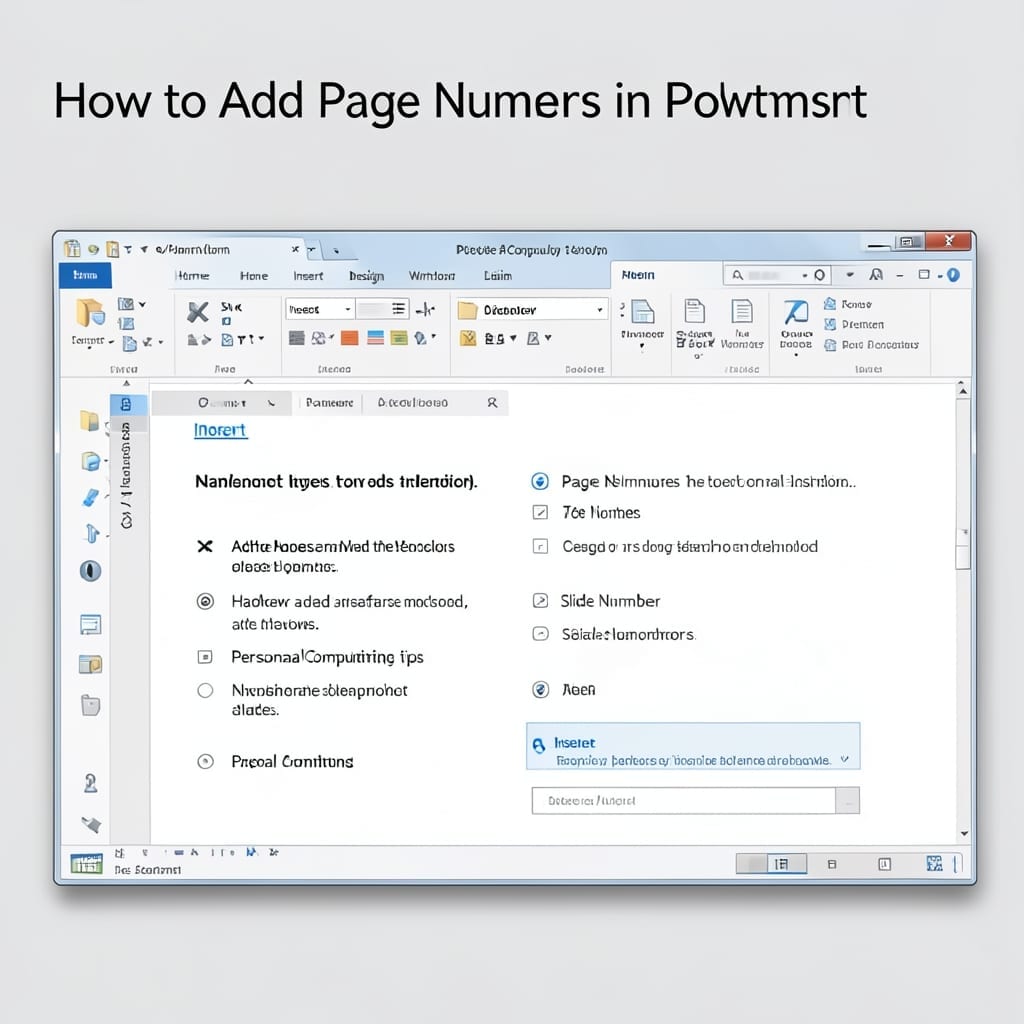
Task: Toggle the PersonaalComputiring tips checkbox
Action: pyautogui.click(x=205, y=656)
